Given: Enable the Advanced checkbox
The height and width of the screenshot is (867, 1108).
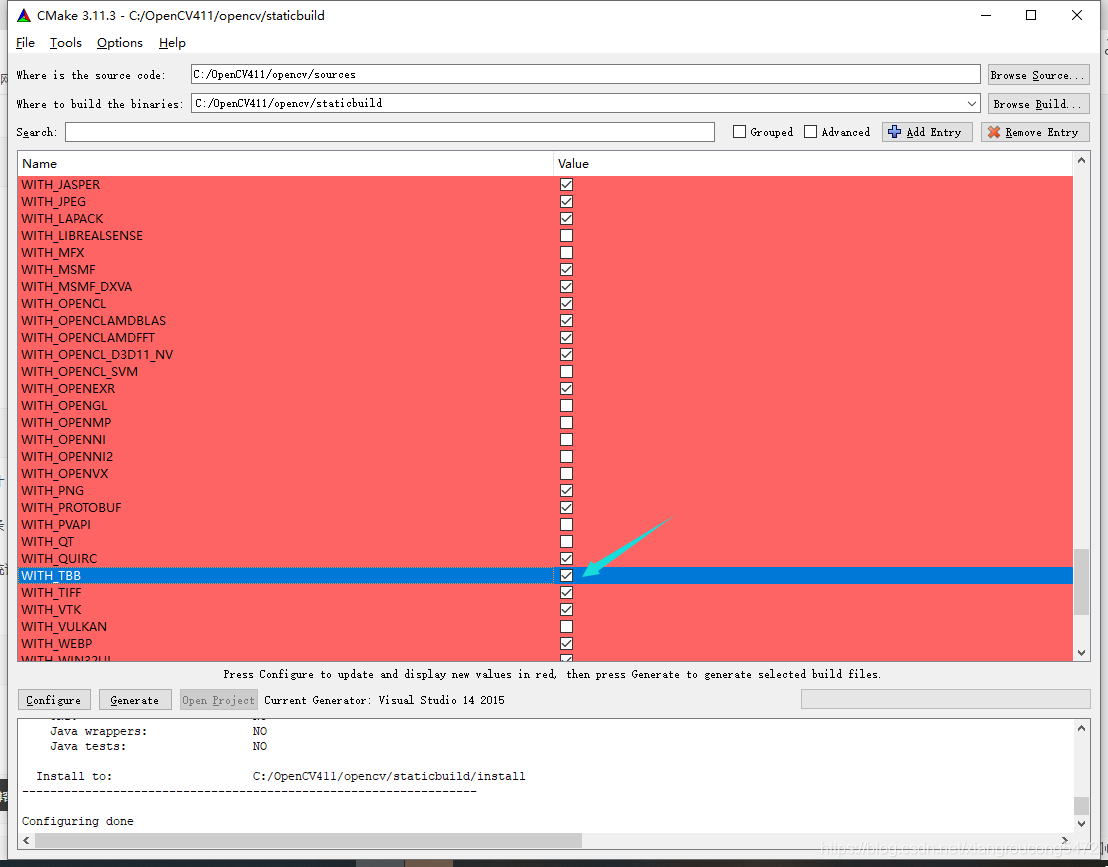Looking at the screenshot, I should coord(811,132).
